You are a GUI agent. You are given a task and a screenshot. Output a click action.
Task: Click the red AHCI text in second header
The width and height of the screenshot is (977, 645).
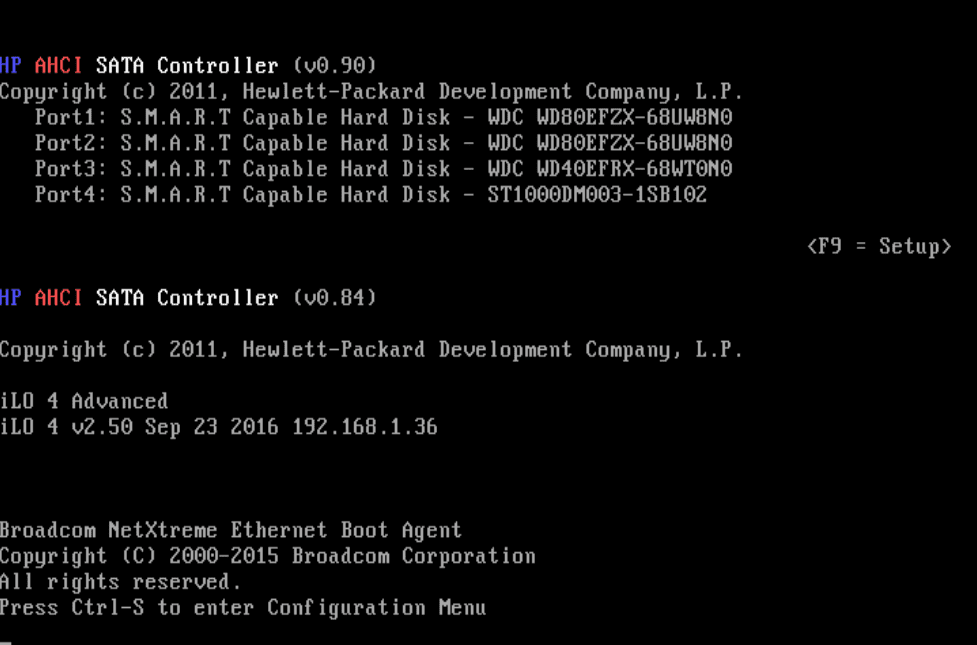[59, 298]
